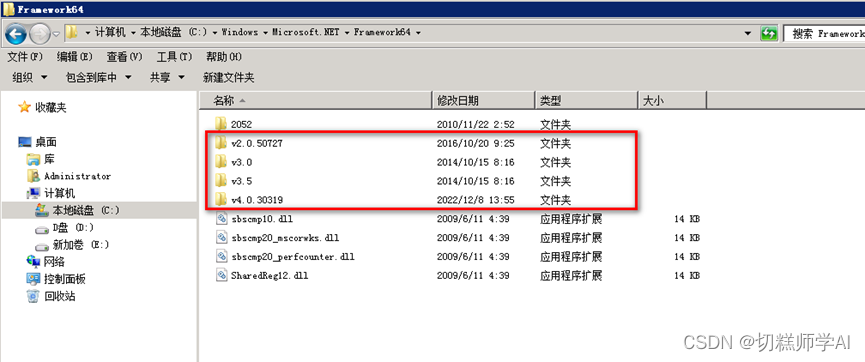Viewport: 865px width, 362px height.
Task: Select the SharedReg12.dll file icon
Action: (221, 275)
